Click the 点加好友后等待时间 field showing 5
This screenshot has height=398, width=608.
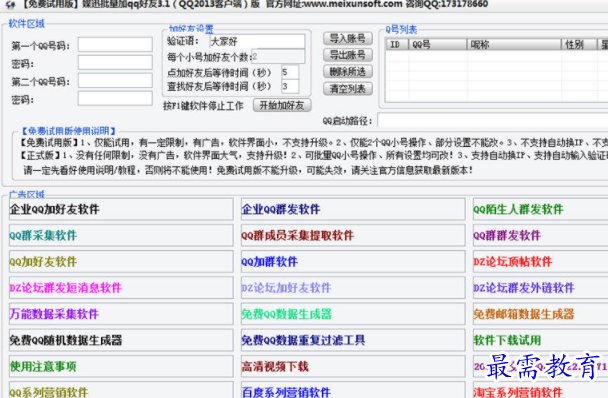coord(290,72)
